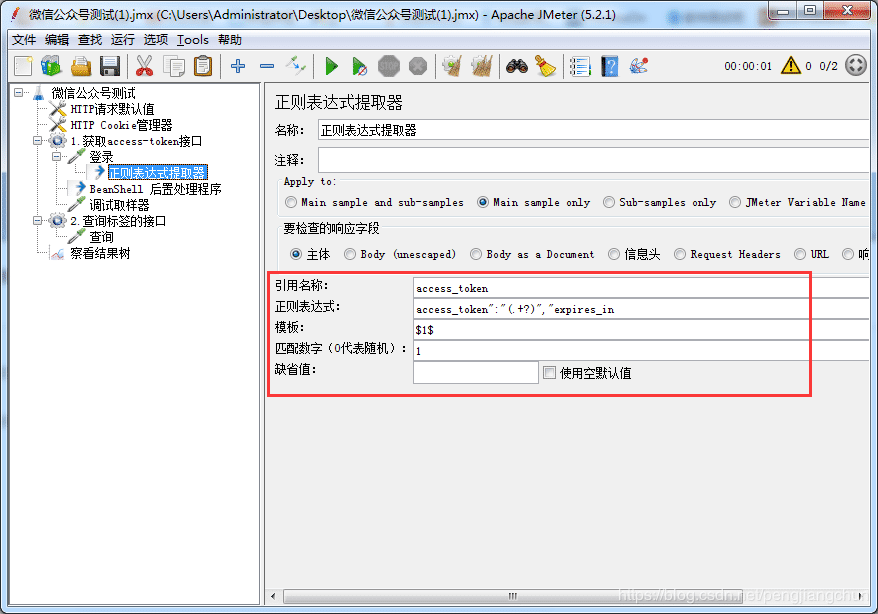Click the Copy icon in toolbar
This screenshot has height=614, width=878.
click(174, 66)
